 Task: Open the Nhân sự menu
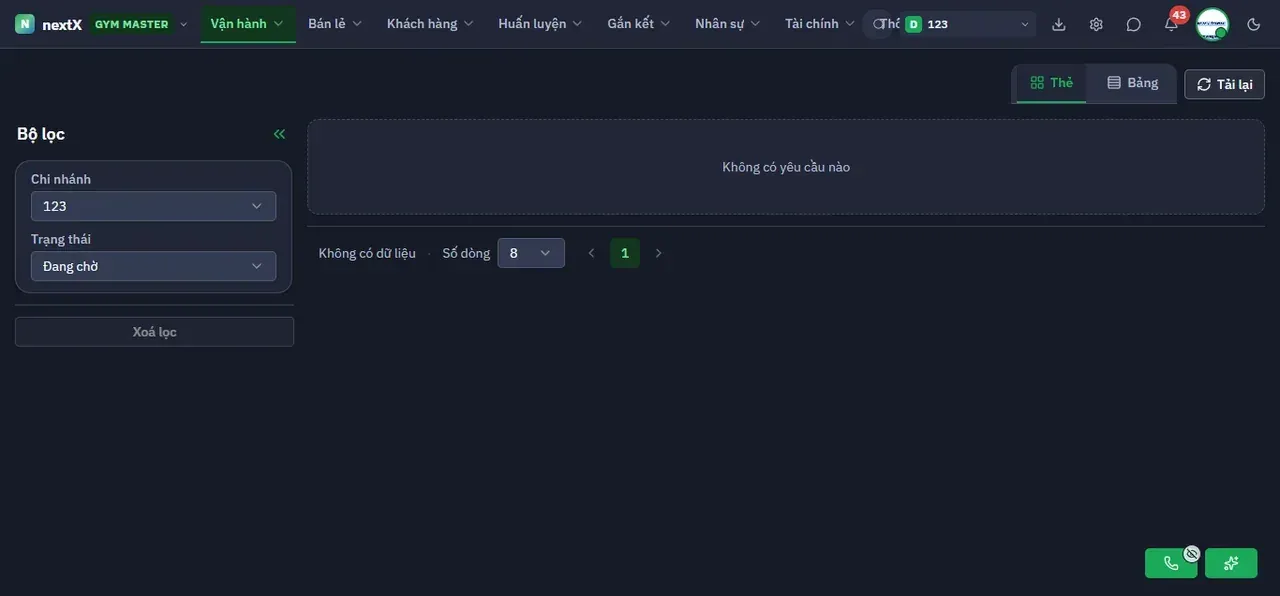tap(728, 24)
